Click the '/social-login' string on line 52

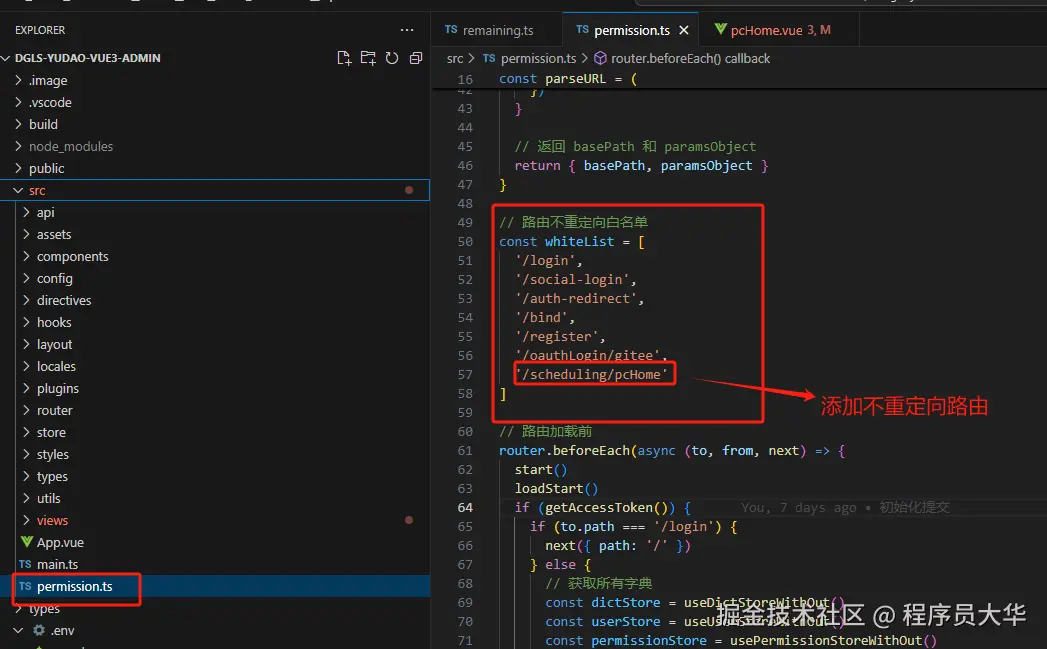click(x=573, y=280)
